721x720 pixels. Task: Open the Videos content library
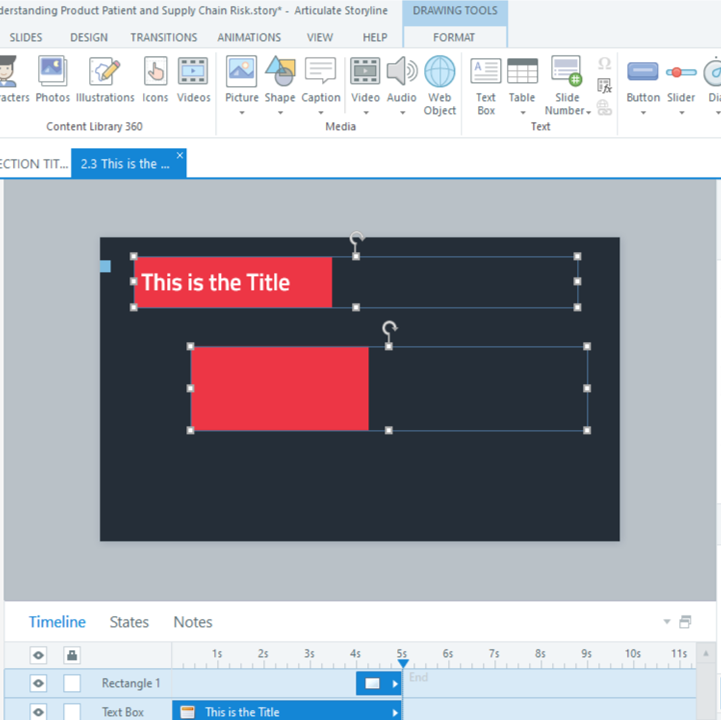point(194,79)
